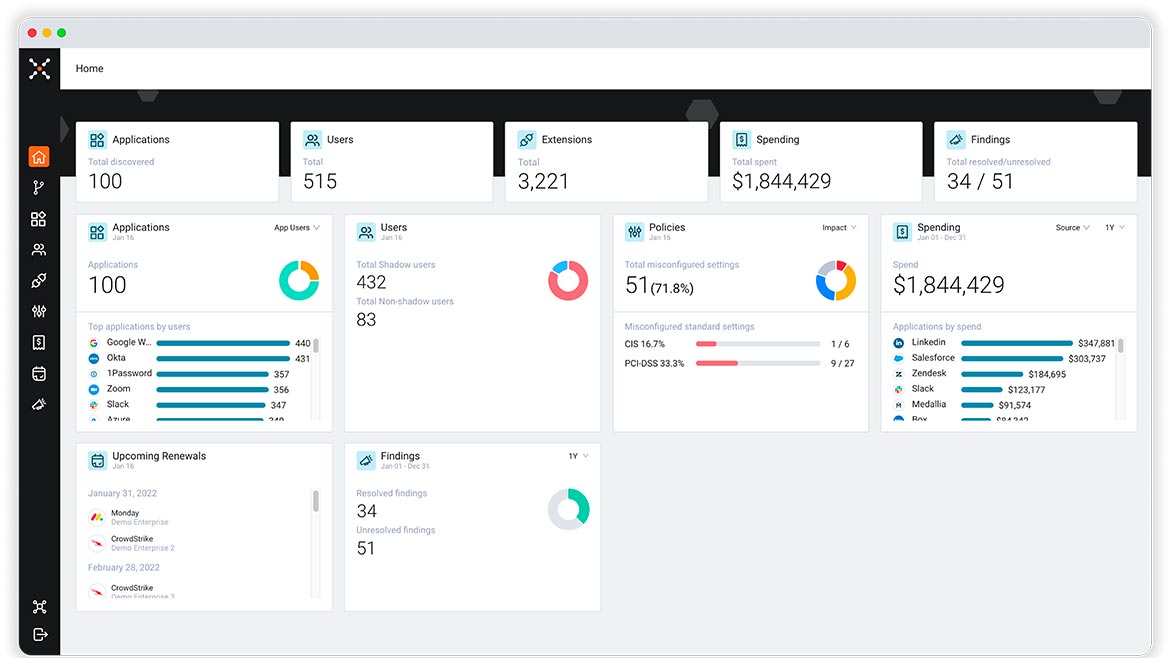This screenshot has height=658, width=1170.
Task: Expand the App Users dropdown
Action: (297, 228)
